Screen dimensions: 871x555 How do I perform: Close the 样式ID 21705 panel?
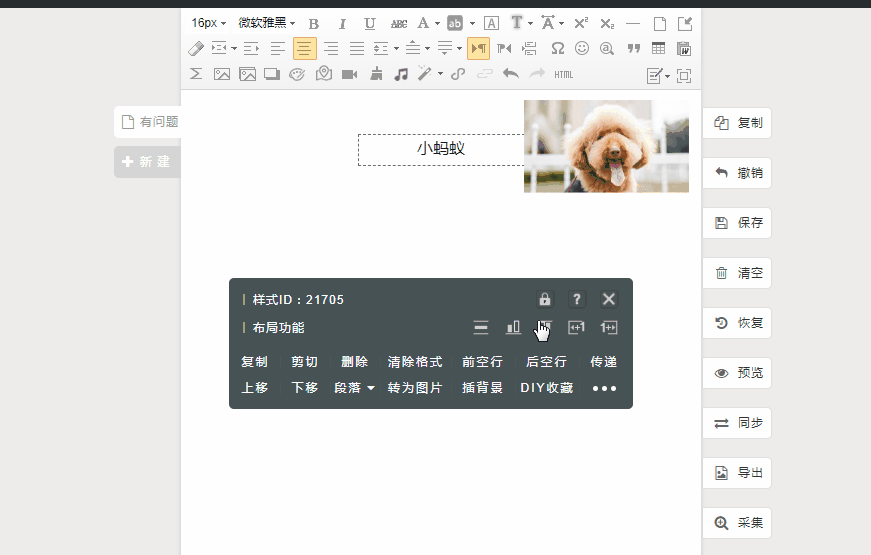pos(609,299)
